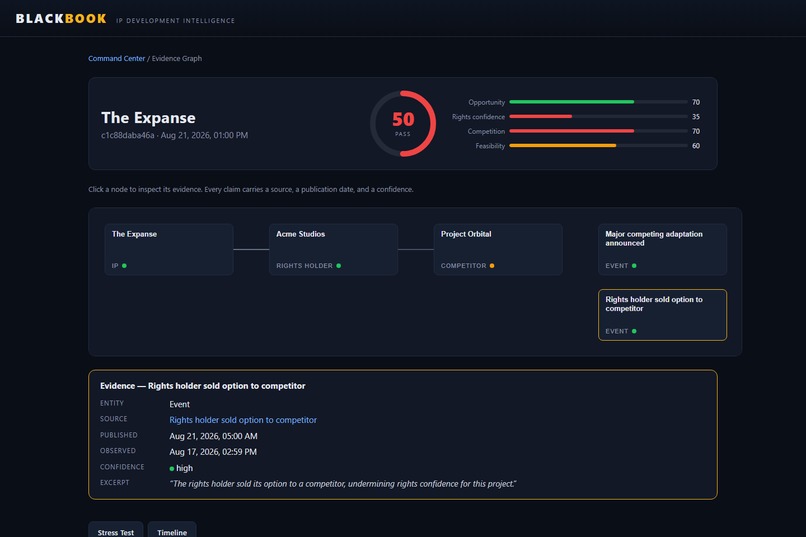The height and width of the screenshot is (537, 806).
Task: Click the run ID c1c88daba46a text
Action: (127, 135)
